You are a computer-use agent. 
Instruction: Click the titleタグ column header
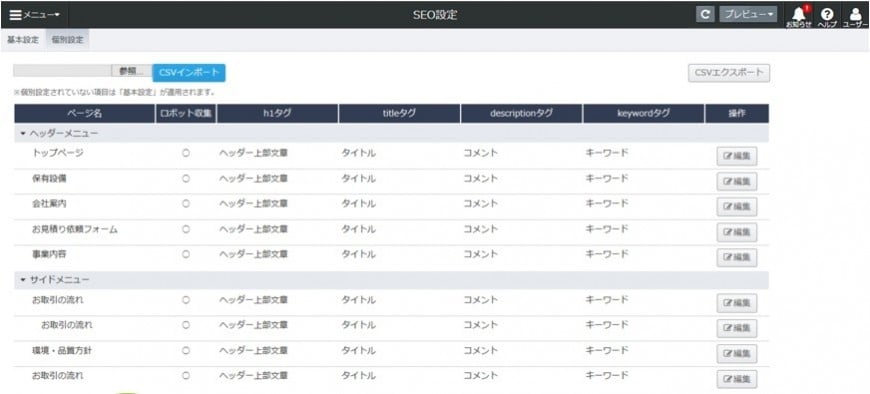[x=399, y=113]
